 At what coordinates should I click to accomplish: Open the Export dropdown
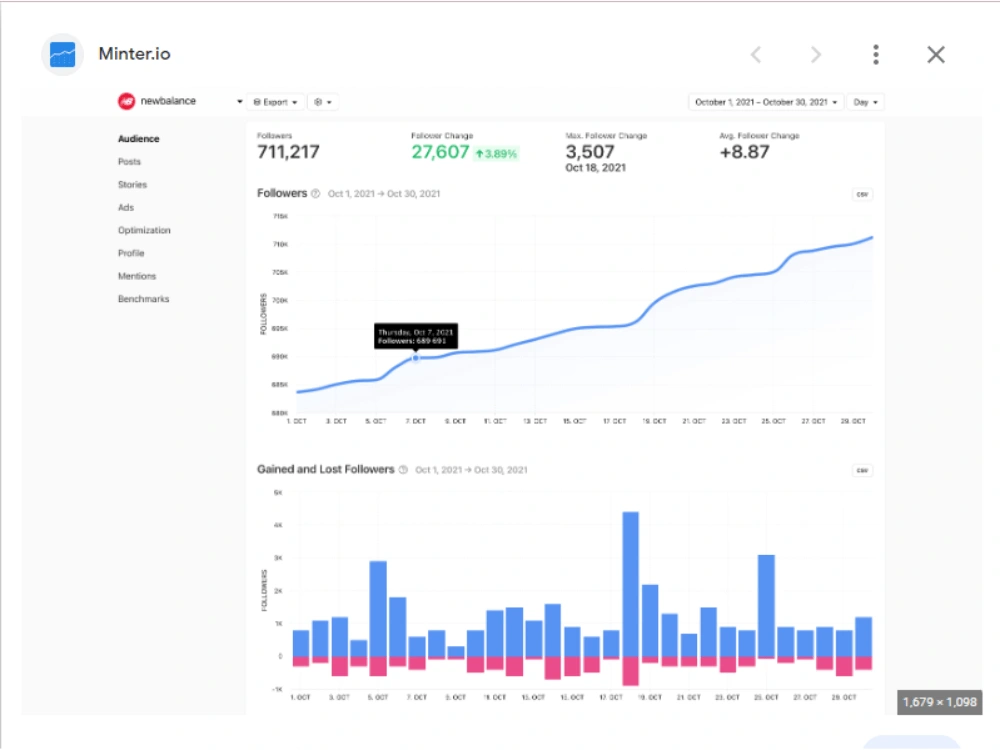click(276, 102)
